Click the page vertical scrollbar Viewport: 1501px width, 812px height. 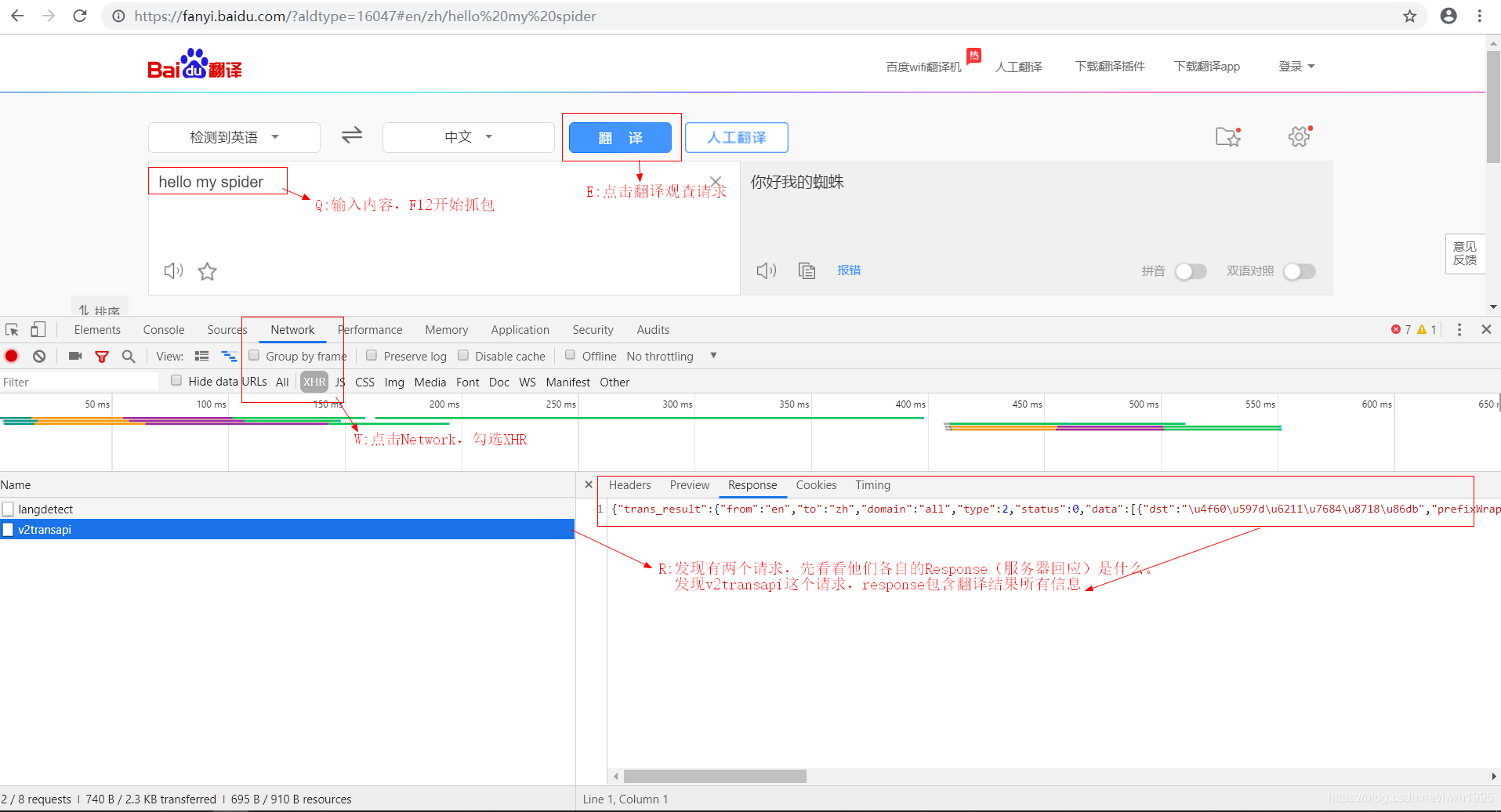1493,107
